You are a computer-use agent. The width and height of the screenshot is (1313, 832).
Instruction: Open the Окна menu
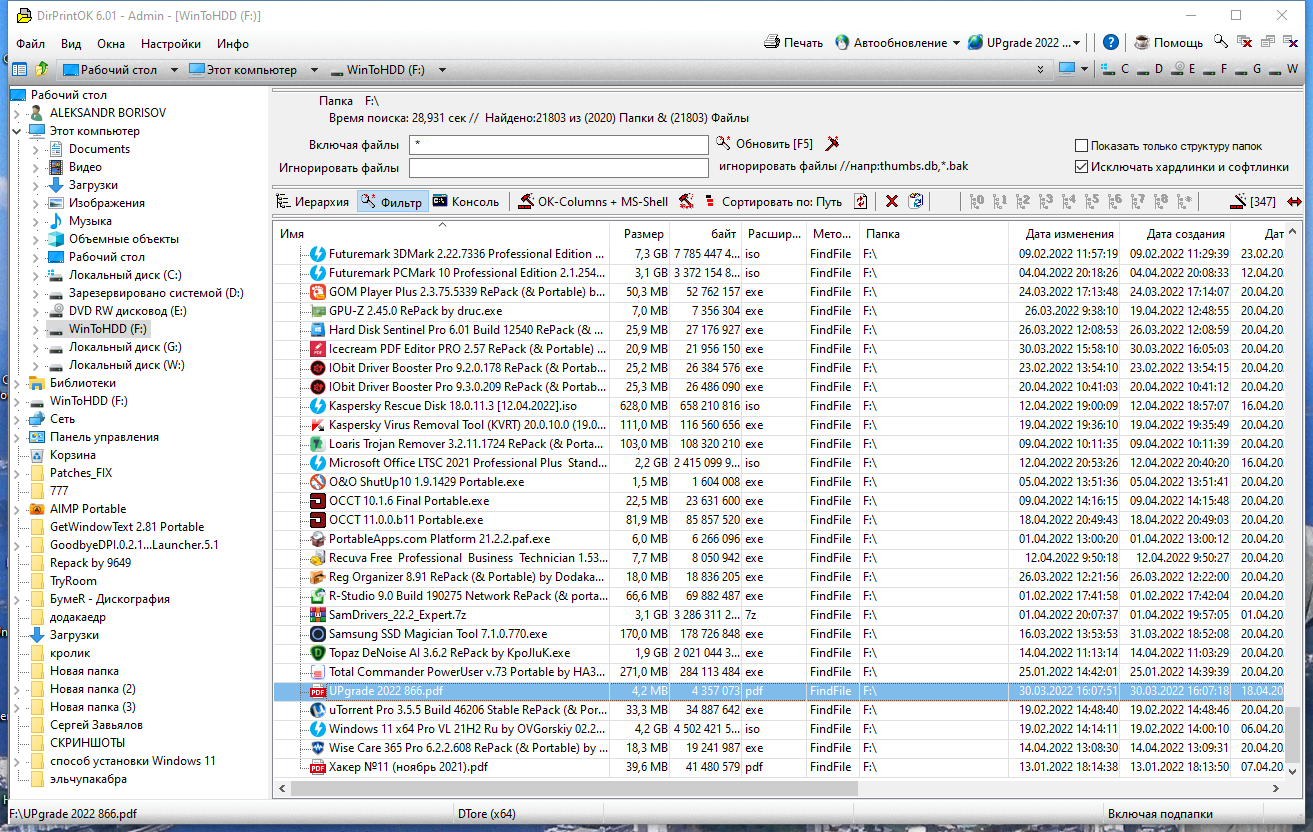pos(111,44)
